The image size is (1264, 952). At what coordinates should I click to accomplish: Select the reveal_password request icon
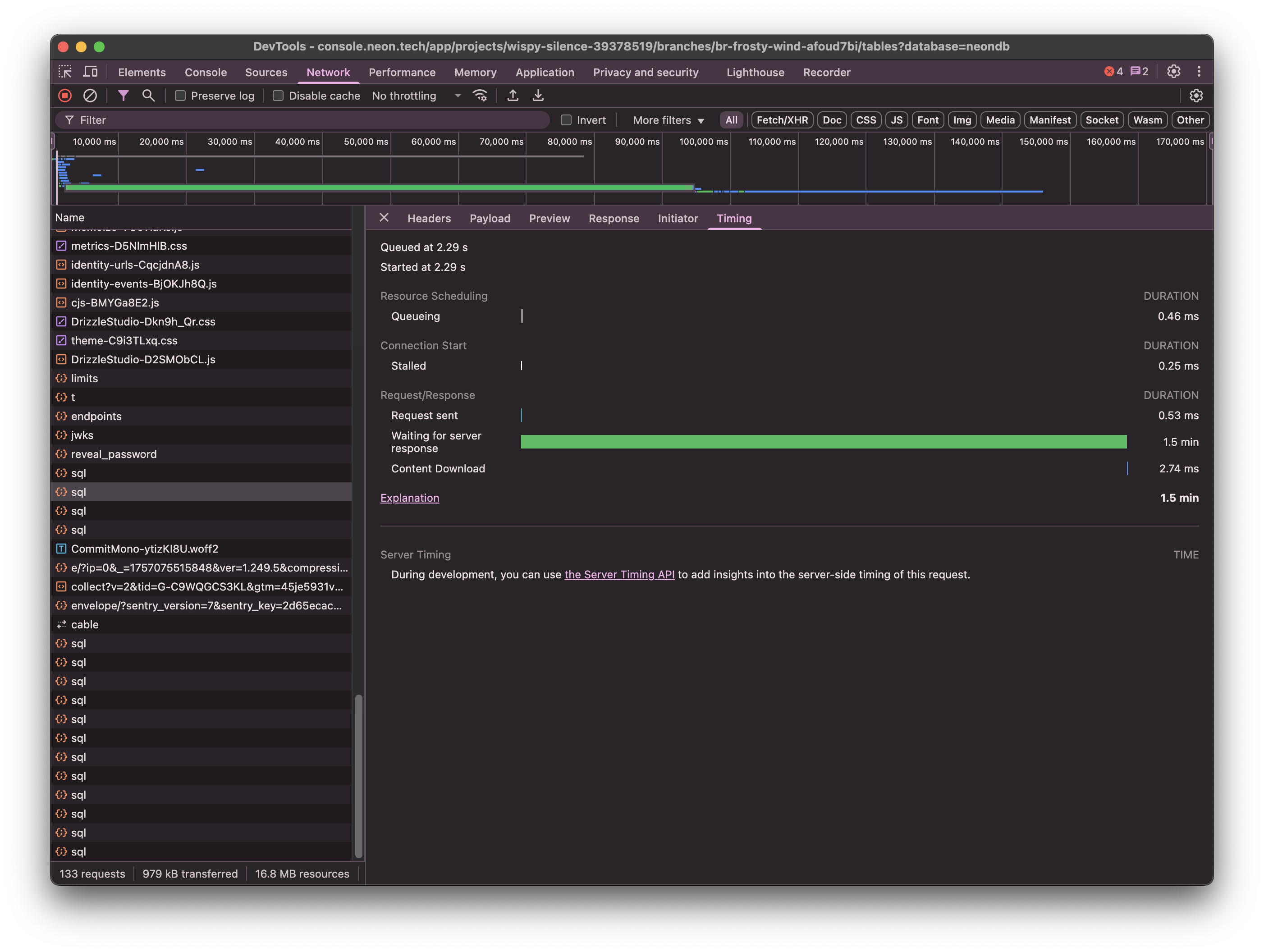[61, 454]
